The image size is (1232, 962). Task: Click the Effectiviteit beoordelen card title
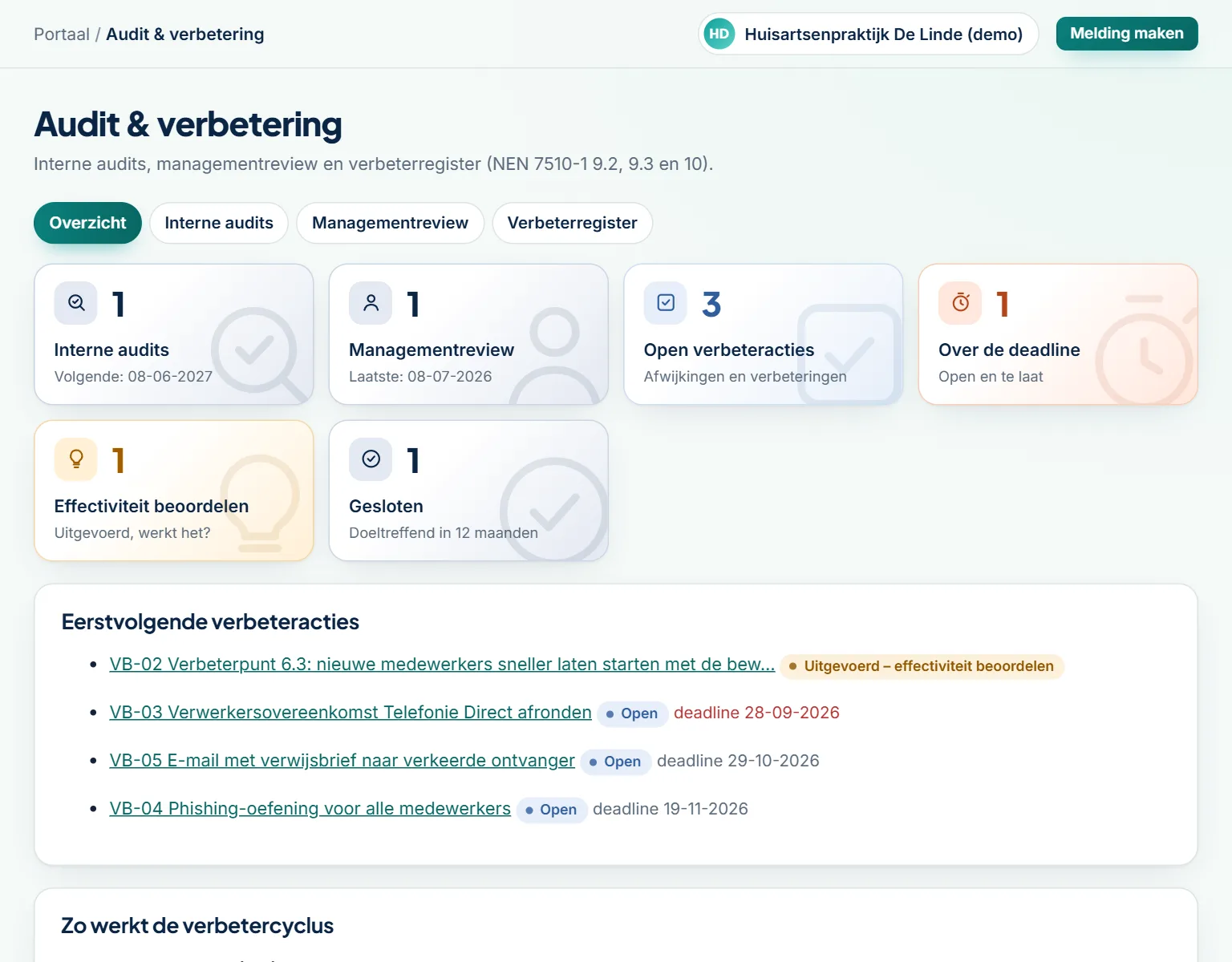(152, 507)
